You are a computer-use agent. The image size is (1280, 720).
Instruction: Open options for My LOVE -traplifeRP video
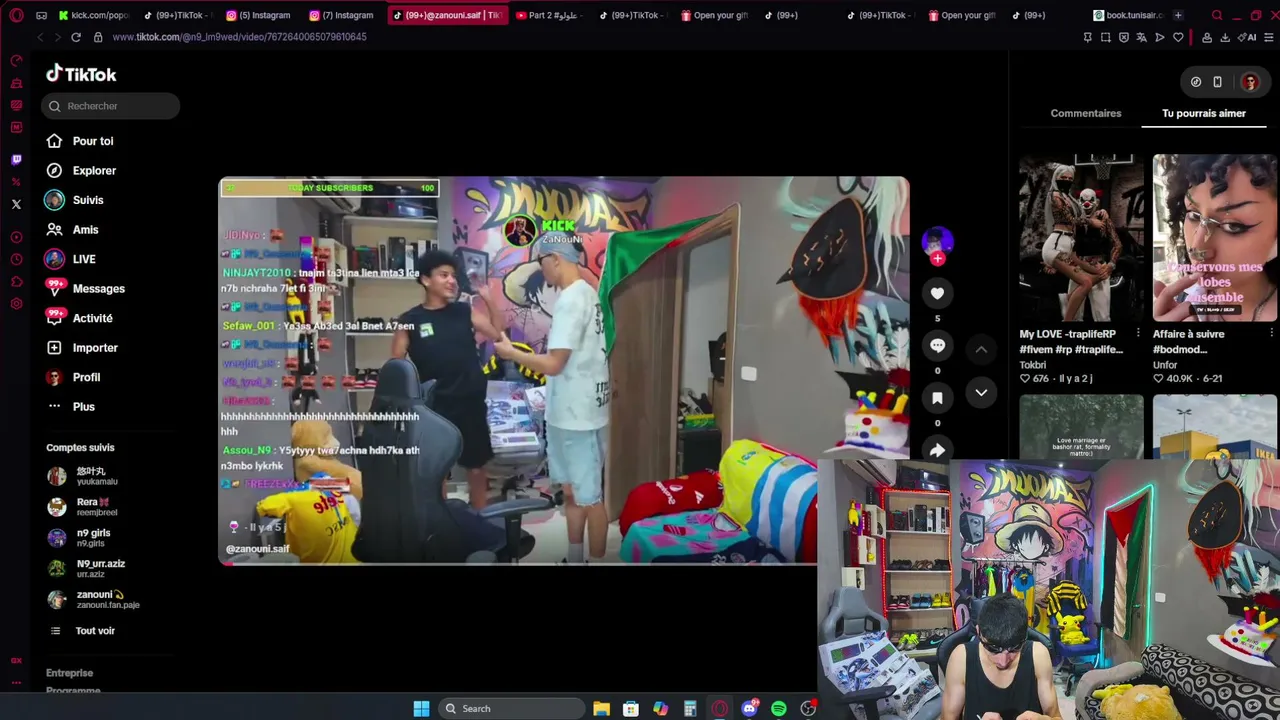tap(1138, 333)
